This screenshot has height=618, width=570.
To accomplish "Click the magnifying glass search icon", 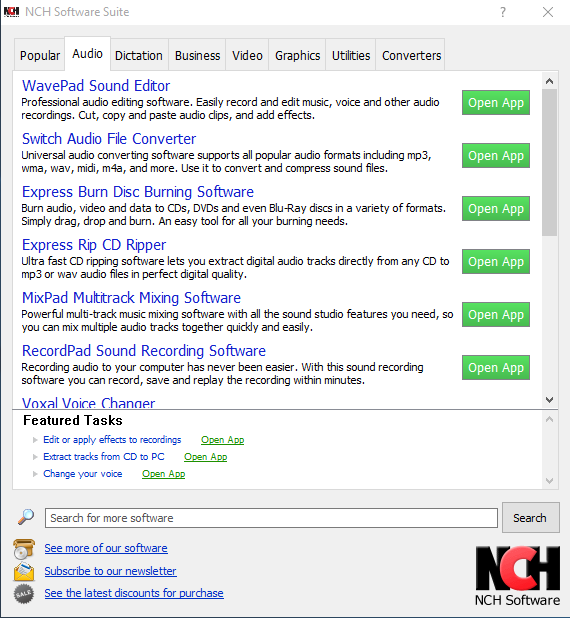I will coord(26,517).
